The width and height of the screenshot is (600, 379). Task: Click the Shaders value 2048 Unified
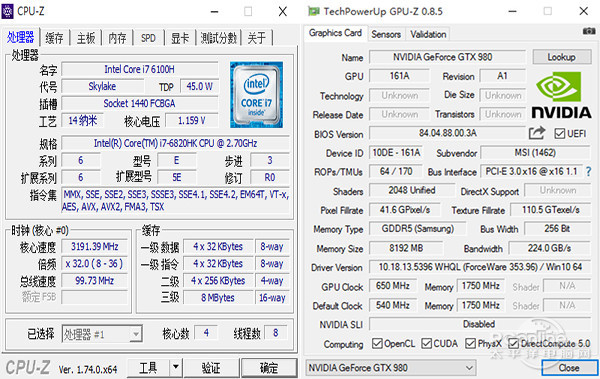(412, 190)
